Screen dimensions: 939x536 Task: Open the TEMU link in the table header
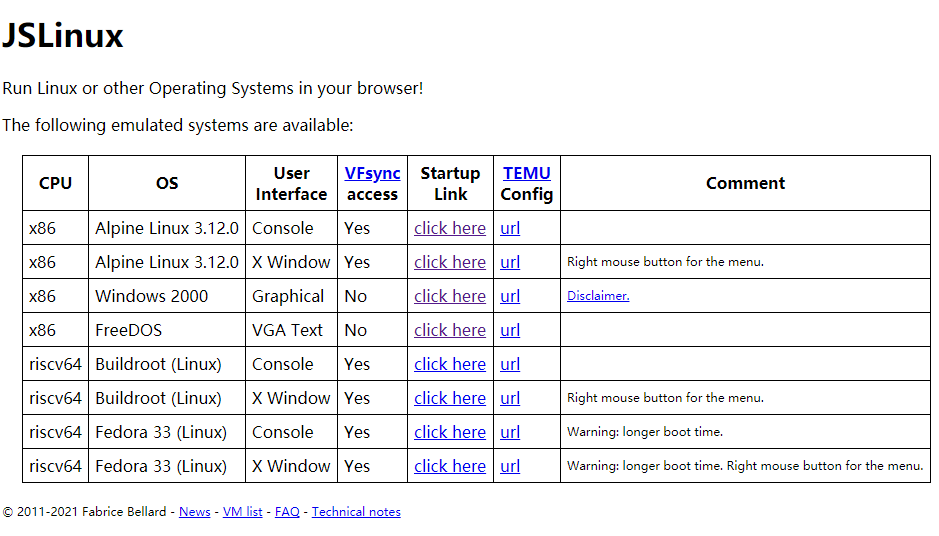pyautogui.click(x=526, y=173)
